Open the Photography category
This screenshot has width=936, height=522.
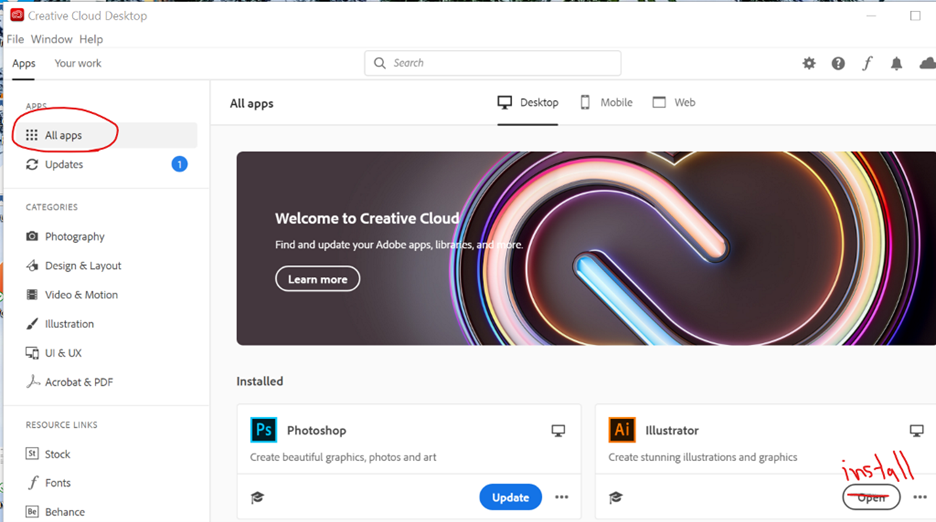tap(65, 237)
